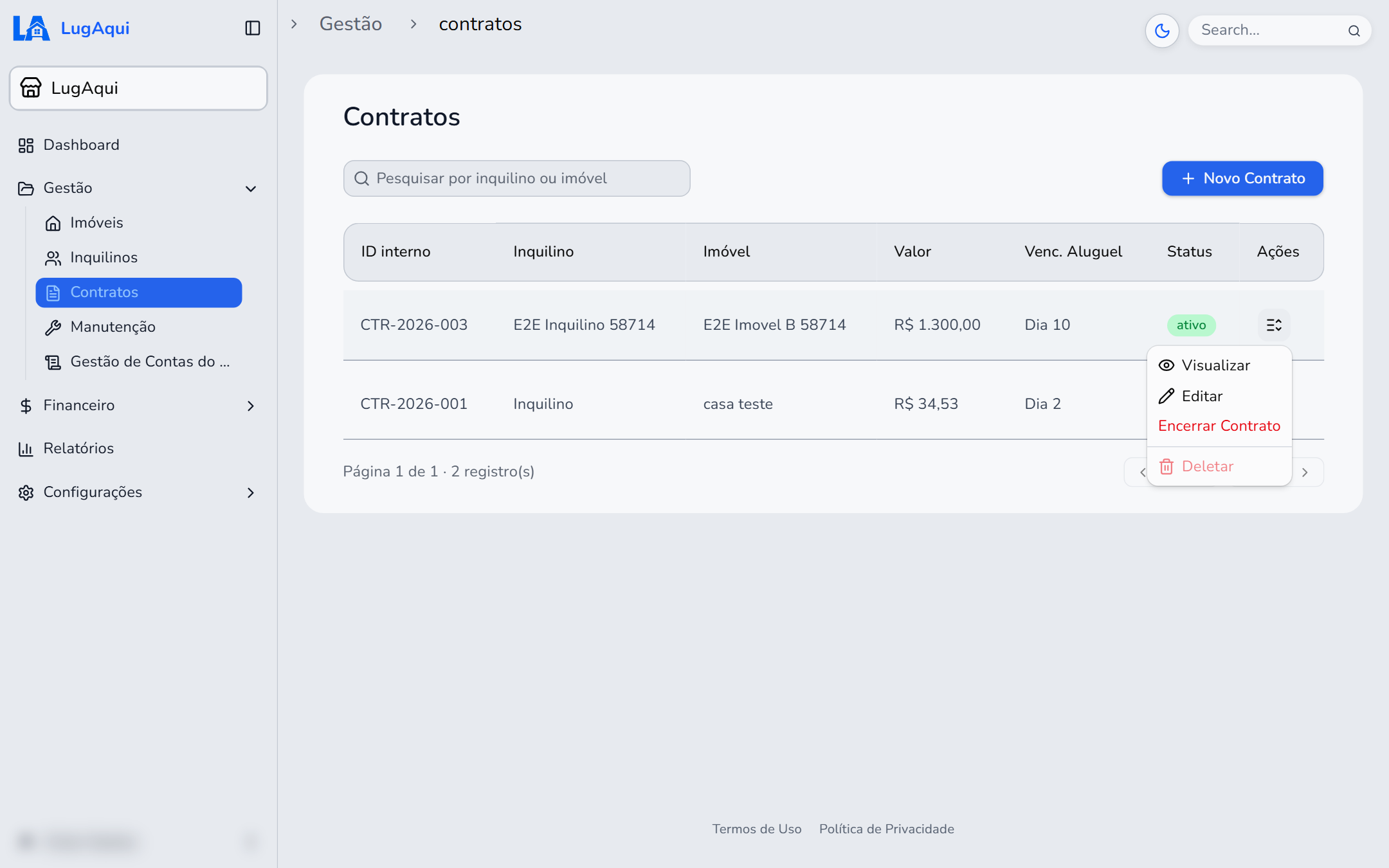Click the Valor column header

point(912,251)
